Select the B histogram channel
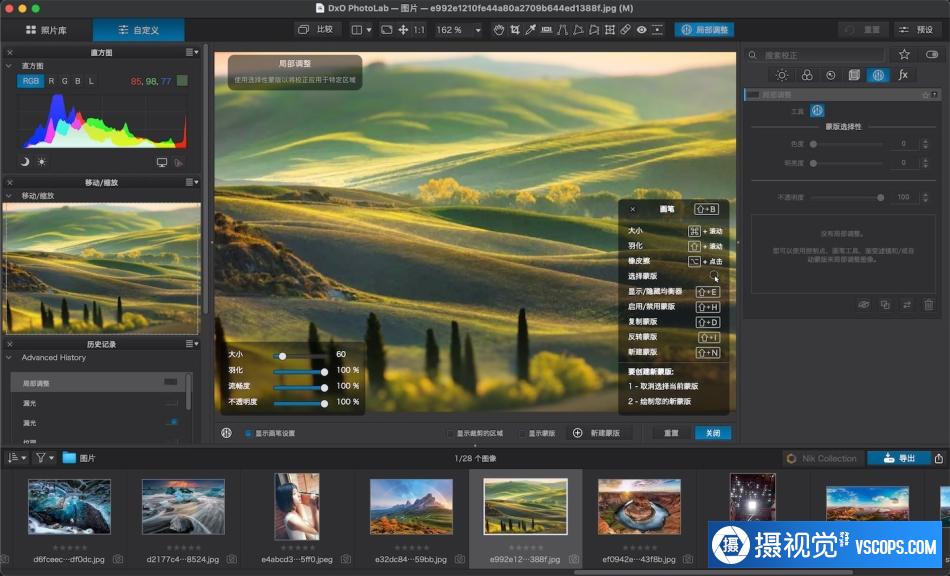 (x=78, y=81)
